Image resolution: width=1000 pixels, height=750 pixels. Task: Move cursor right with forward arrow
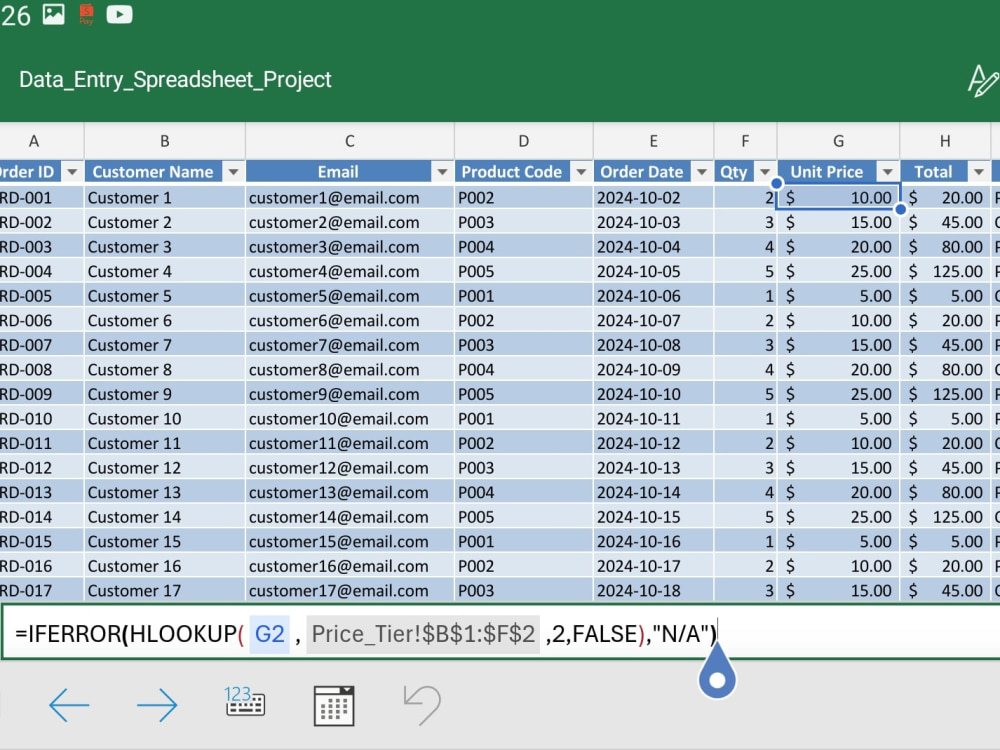(157, 705)
